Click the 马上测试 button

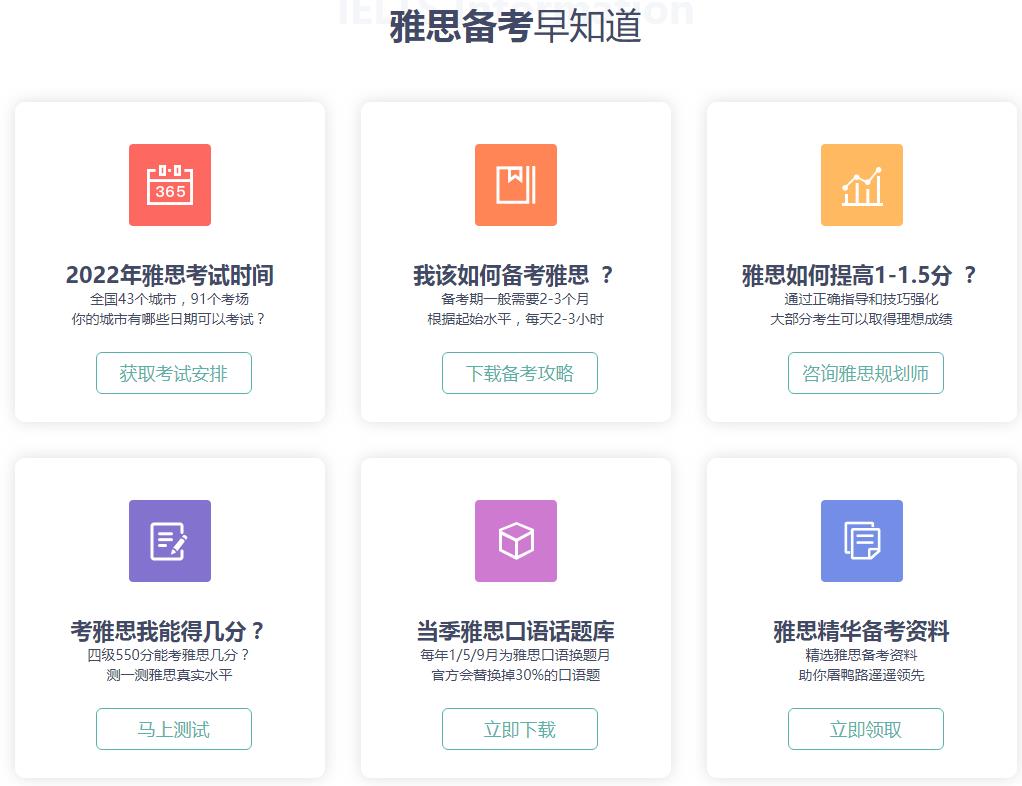pos(173,728)
